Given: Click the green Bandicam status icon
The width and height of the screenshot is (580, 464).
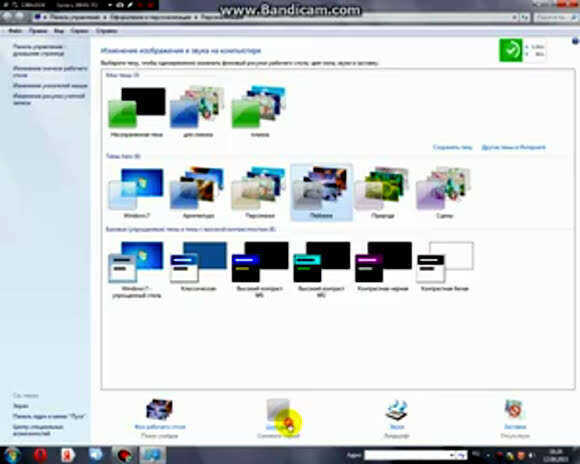Looking at the screenshot, I should 510,50.
